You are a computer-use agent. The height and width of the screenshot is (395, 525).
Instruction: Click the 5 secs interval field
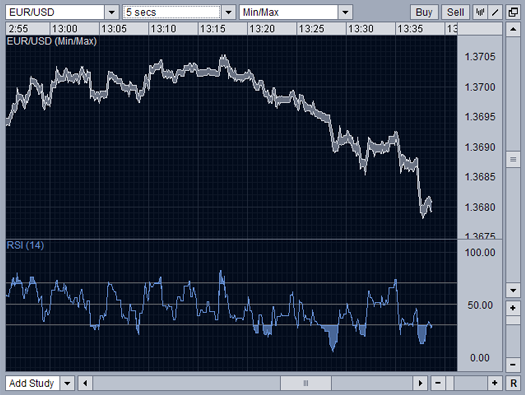pyautogui.click(x=172, y=12)
